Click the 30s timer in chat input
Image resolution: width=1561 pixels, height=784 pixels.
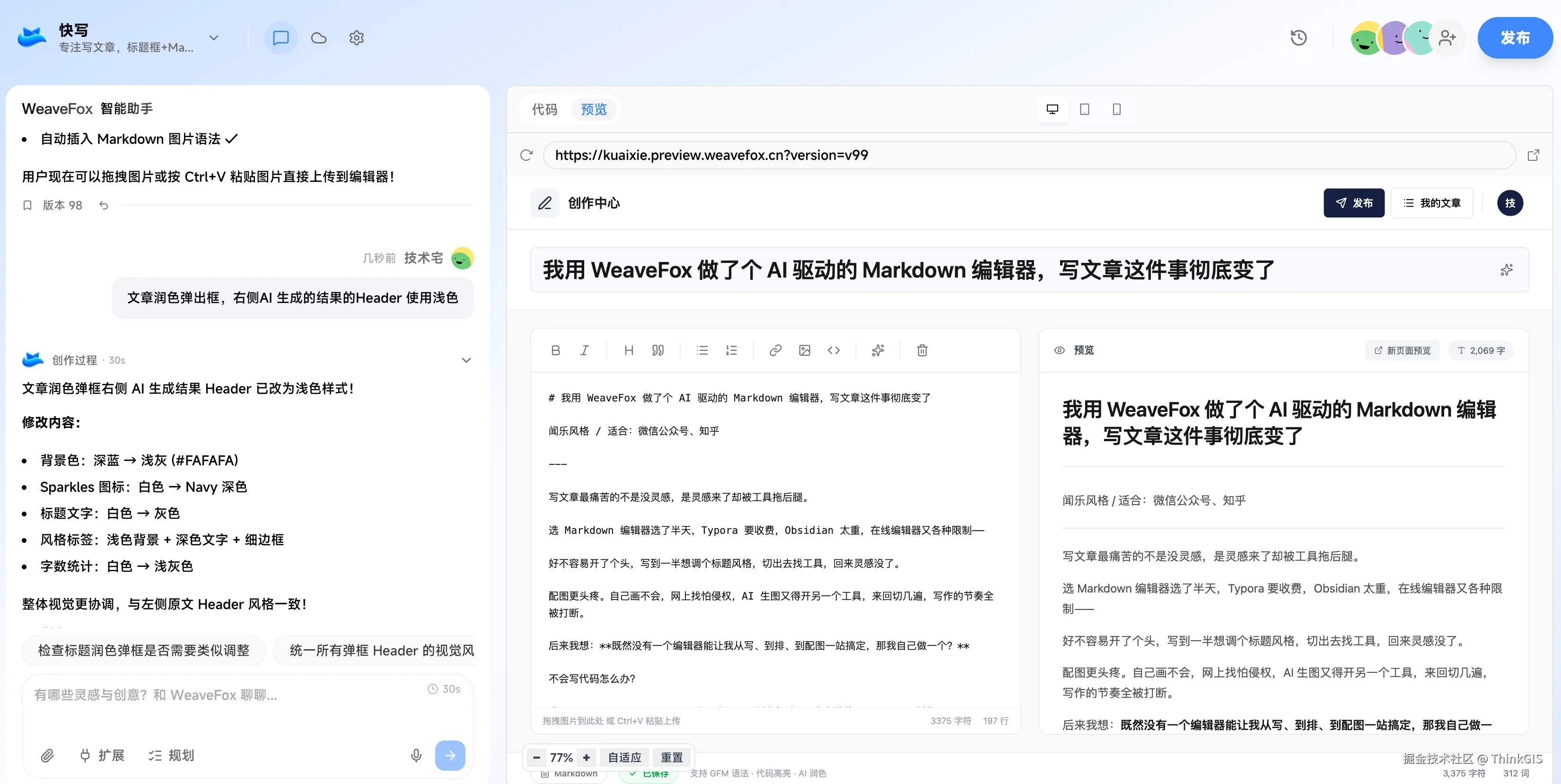(444, 689)
